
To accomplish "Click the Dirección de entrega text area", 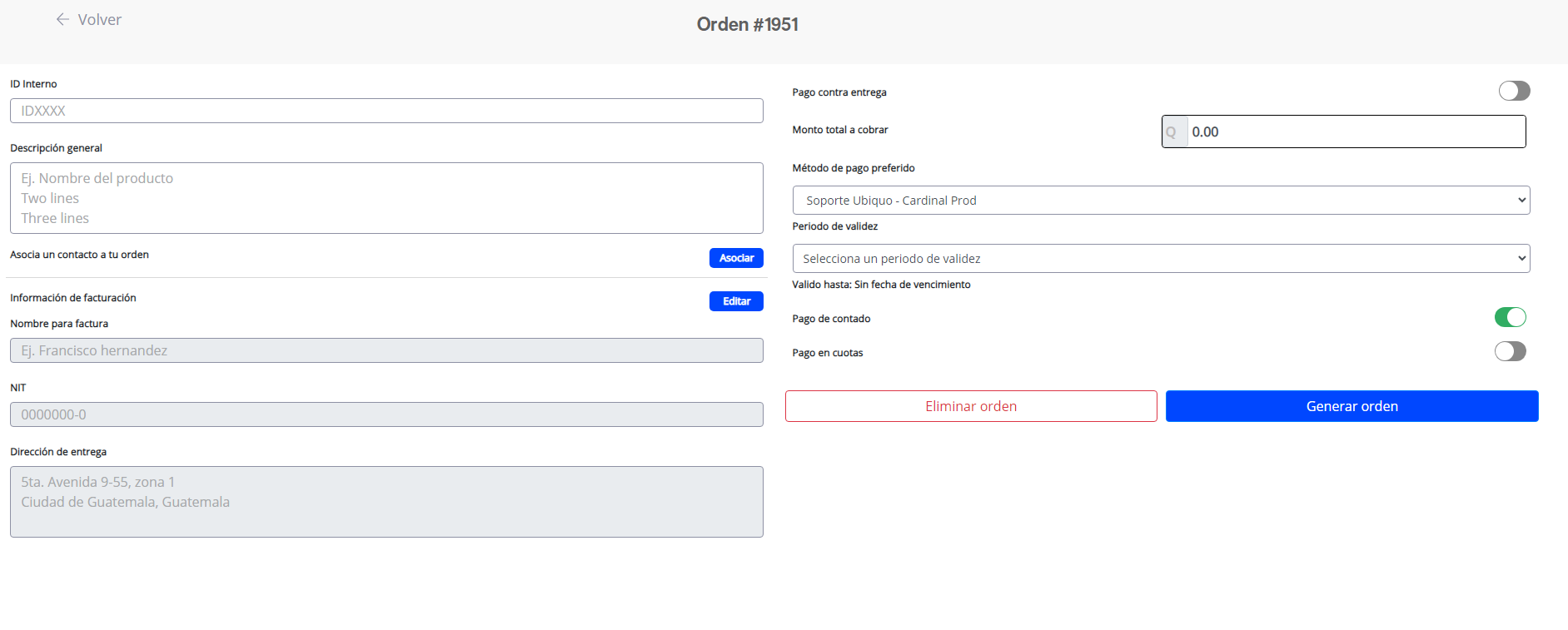I will pyautogui.click(x=386, y=502).
